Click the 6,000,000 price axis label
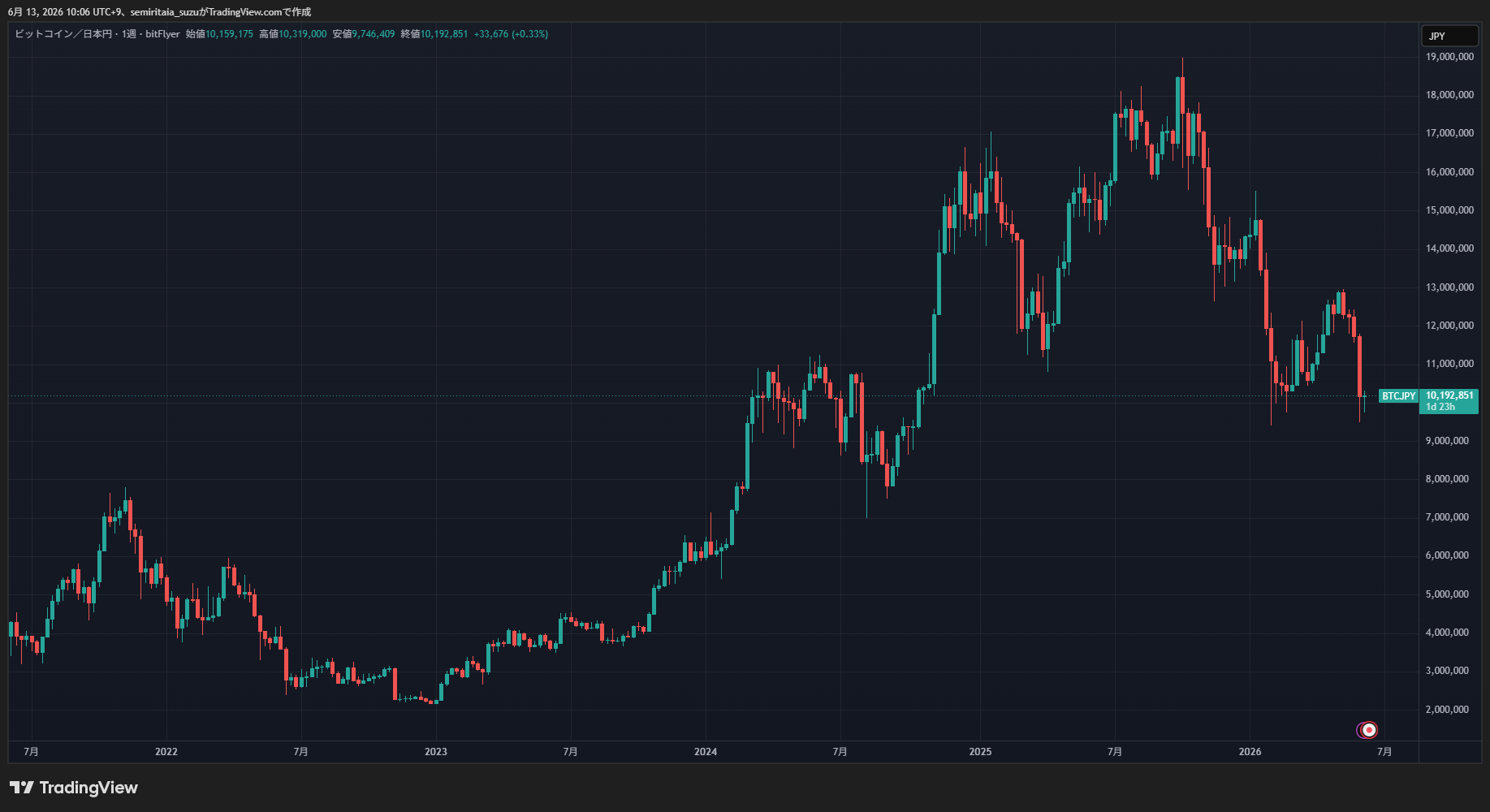This screenshot has width=1490, height=812. (x=1447, y=555)
